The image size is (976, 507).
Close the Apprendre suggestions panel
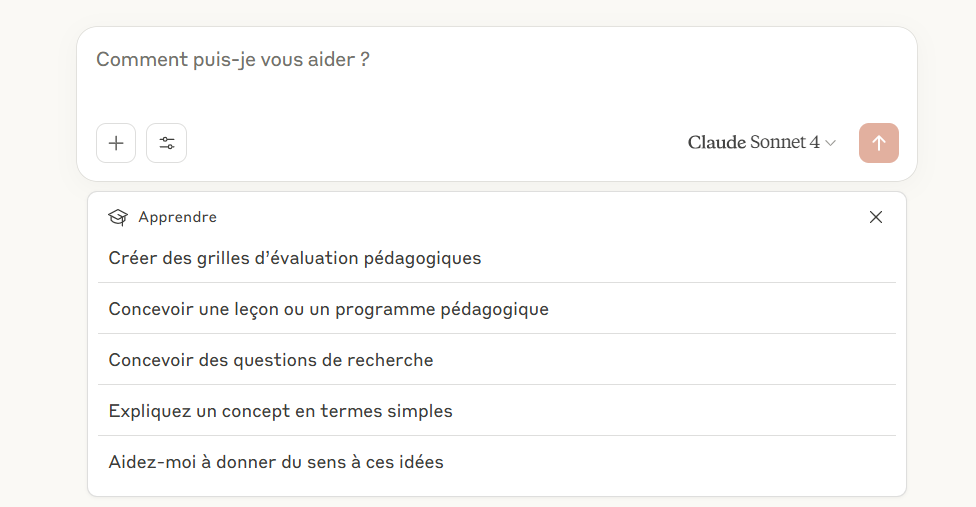pyautogui.click(x=876, y=217)
